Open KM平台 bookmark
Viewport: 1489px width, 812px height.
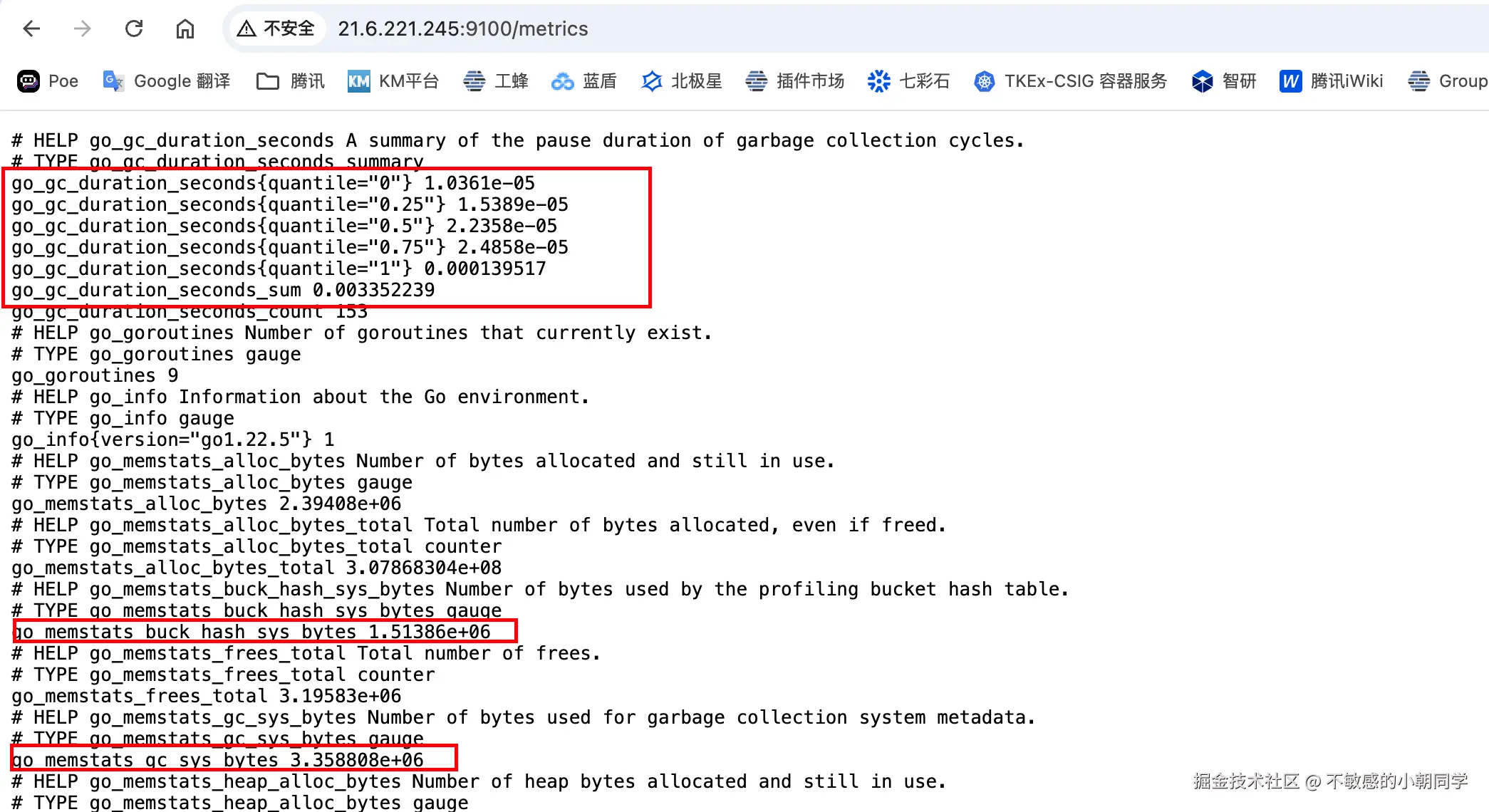click(393, 81)
